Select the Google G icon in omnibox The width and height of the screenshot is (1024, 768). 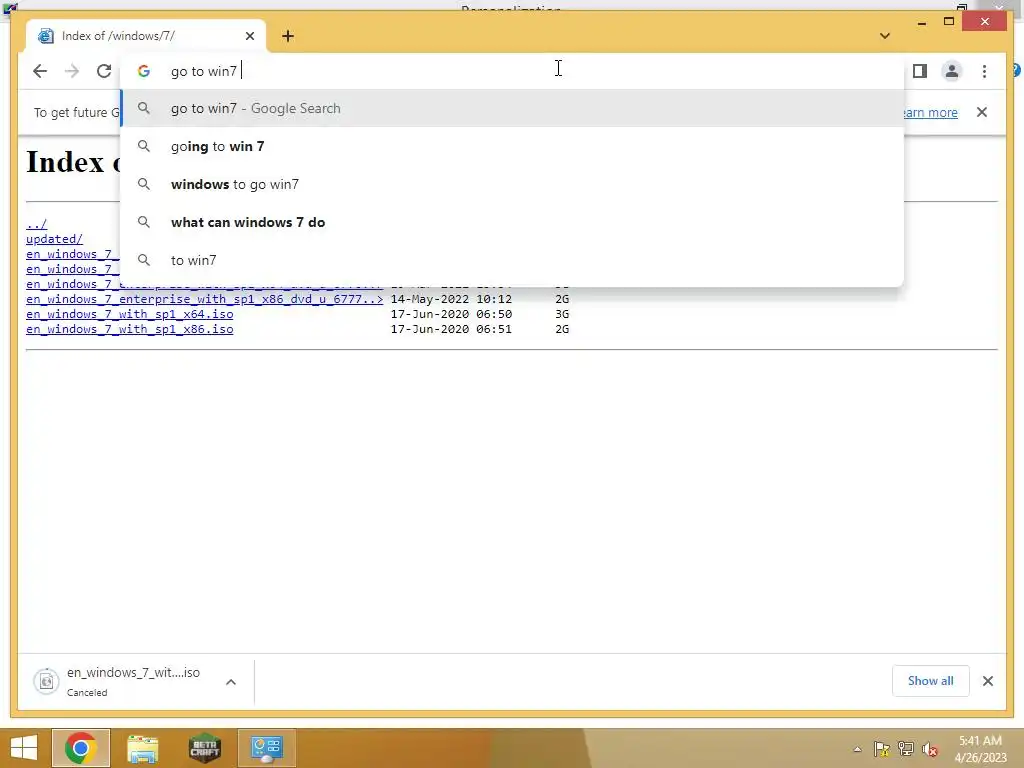[144, 71]
